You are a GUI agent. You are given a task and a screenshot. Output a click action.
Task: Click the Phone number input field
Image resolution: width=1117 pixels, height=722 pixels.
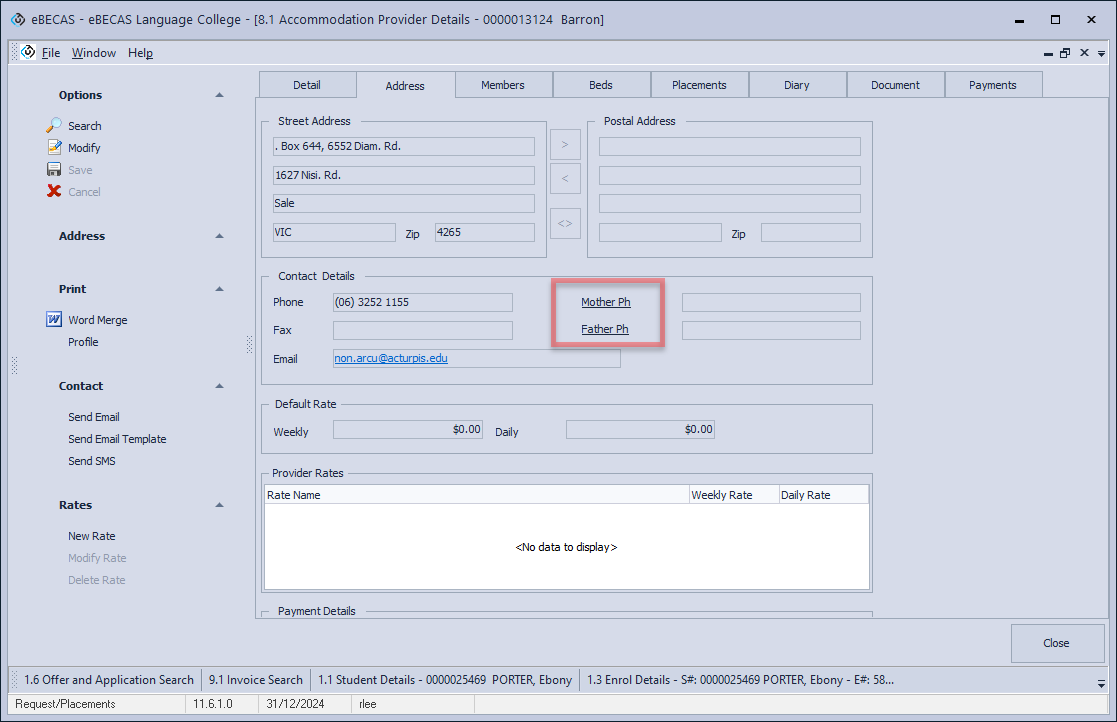coord(422,302)
